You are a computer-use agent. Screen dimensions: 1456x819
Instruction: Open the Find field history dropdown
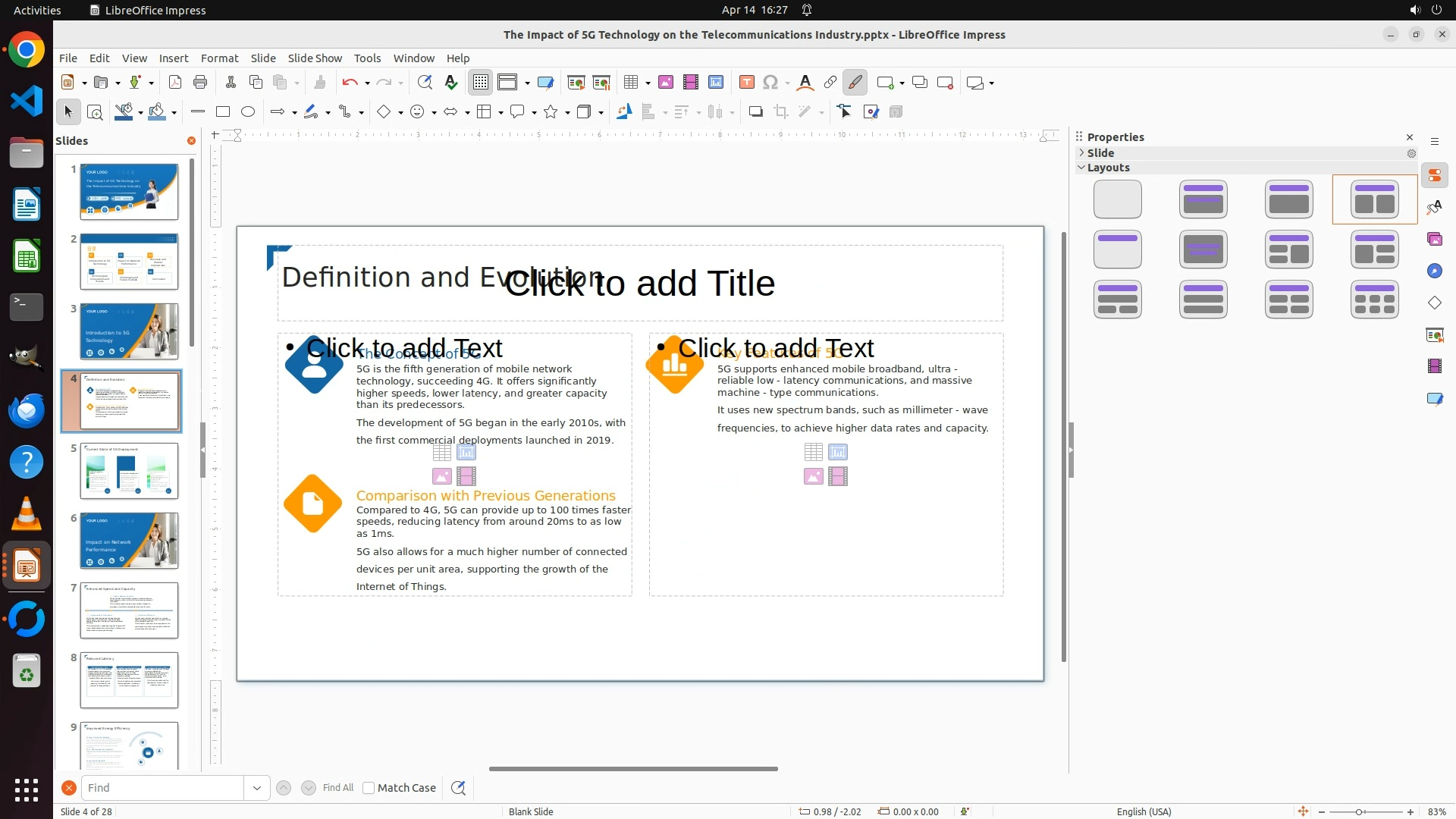(257, 788)
